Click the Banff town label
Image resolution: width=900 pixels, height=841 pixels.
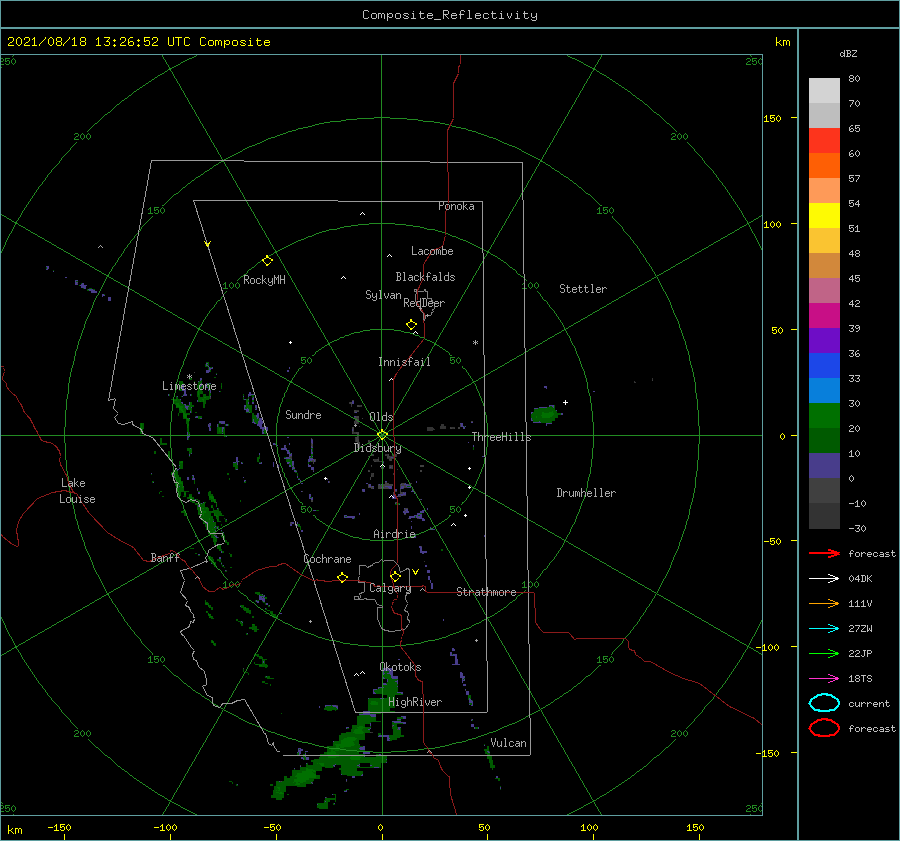click(165, 557)
